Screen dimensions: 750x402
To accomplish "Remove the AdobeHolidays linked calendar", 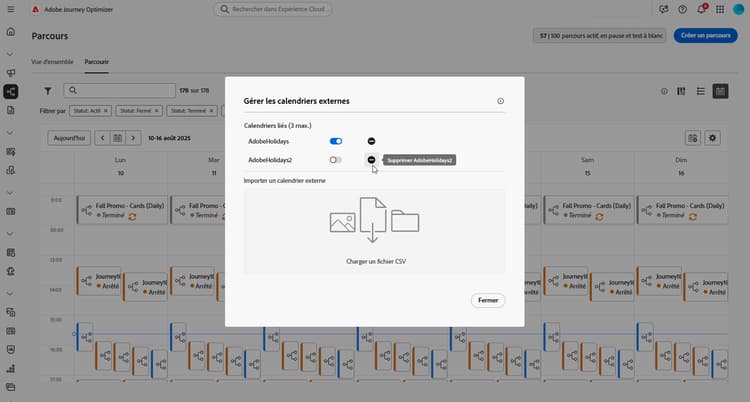I will point(371,141).
